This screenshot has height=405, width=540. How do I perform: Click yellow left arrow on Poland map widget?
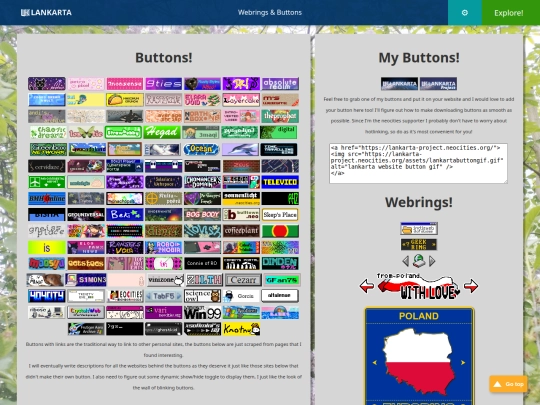[x=375, y=362]
